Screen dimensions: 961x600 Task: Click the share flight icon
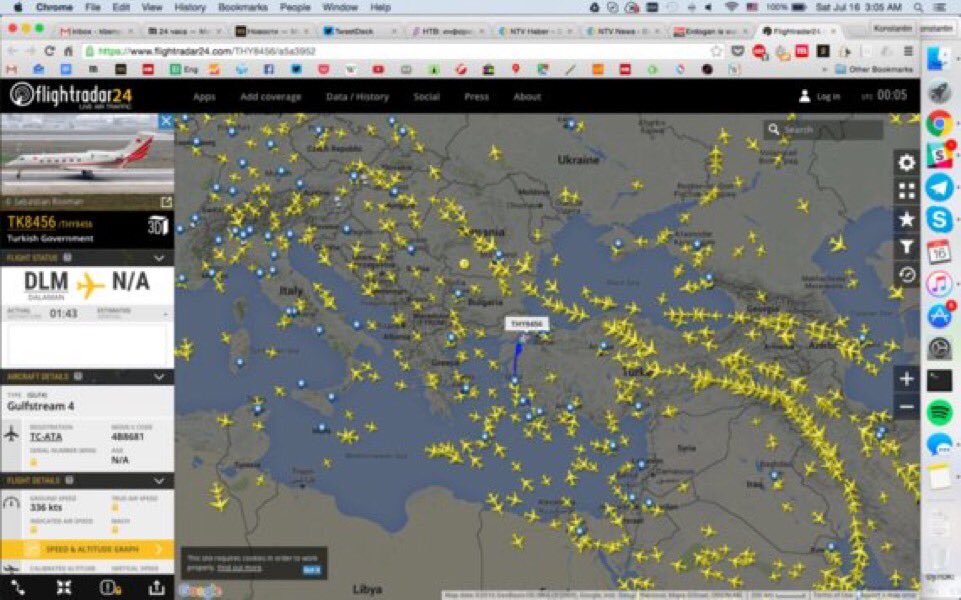point(157,588)
